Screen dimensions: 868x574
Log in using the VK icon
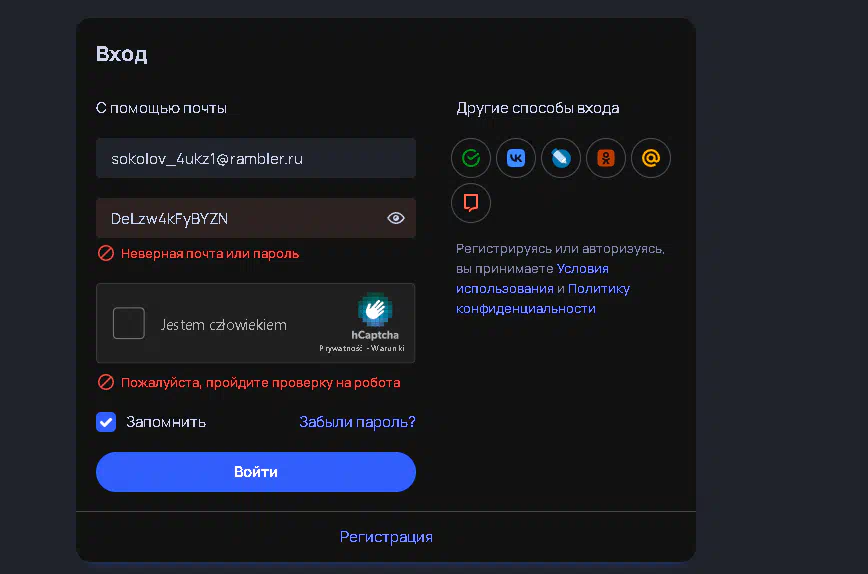tap(516, 158)
